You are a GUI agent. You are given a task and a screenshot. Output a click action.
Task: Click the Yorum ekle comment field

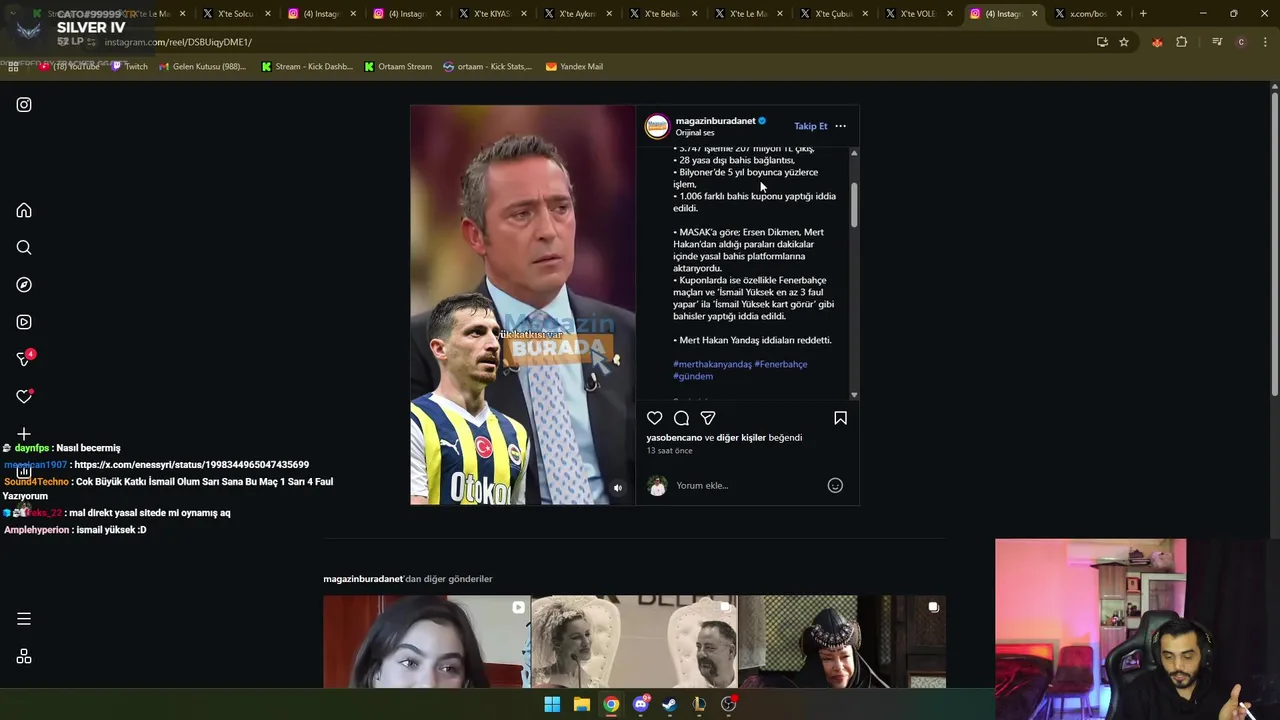coord(747,486)
